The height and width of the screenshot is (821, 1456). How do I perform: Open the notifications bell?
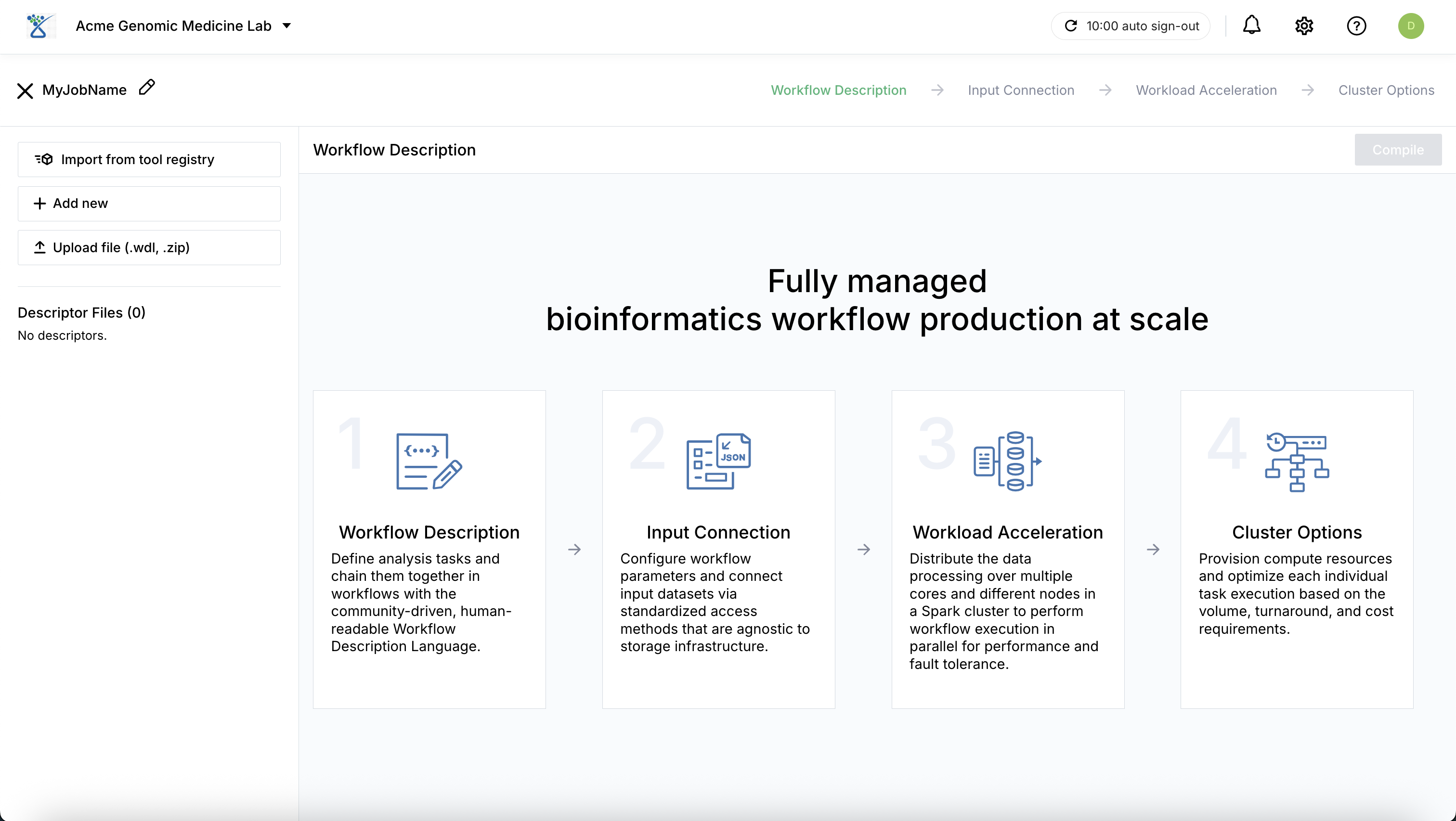pyautogui.click(x=1251, y=26)
